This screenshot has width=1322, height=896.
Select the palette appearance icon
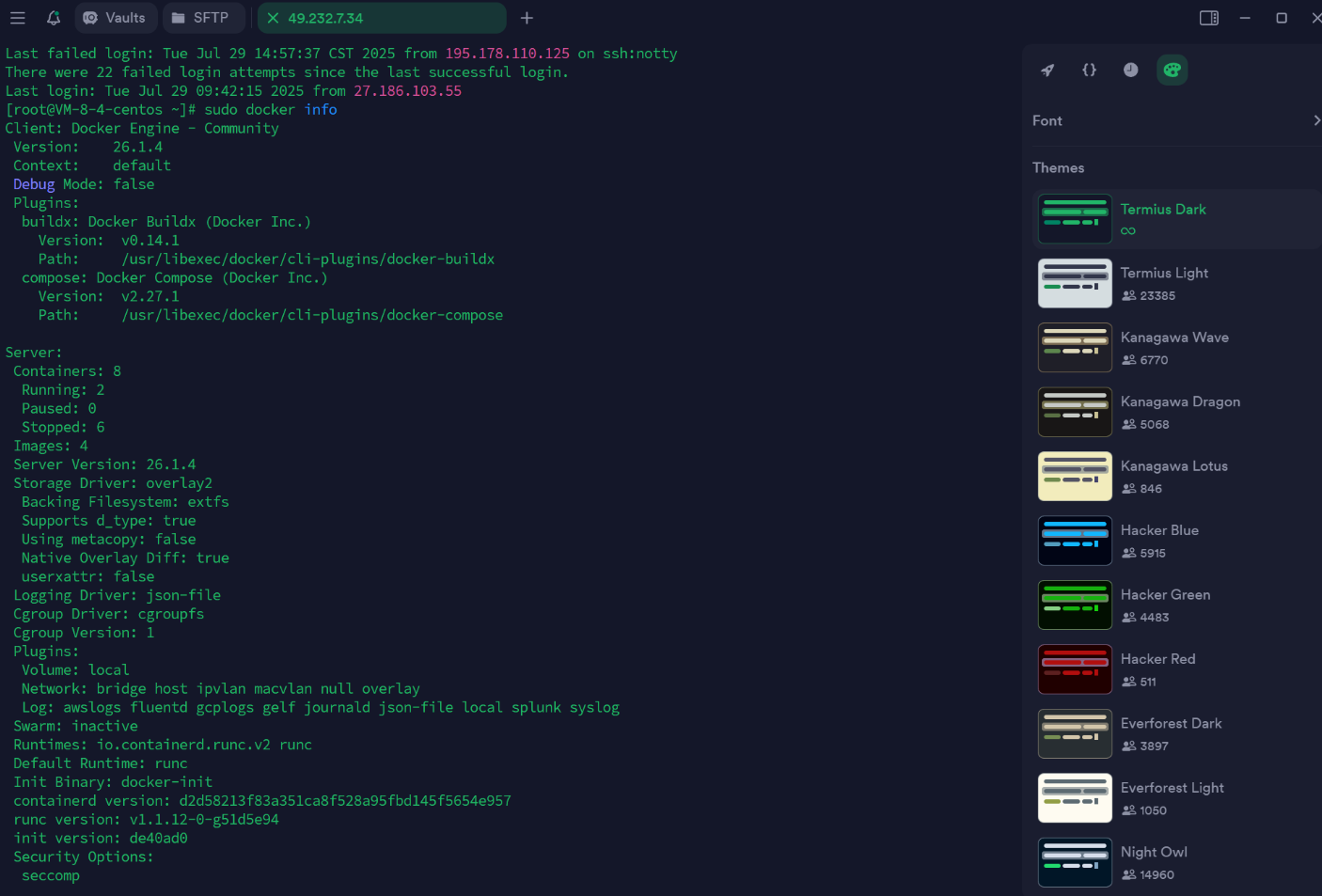click(1172, 70)
